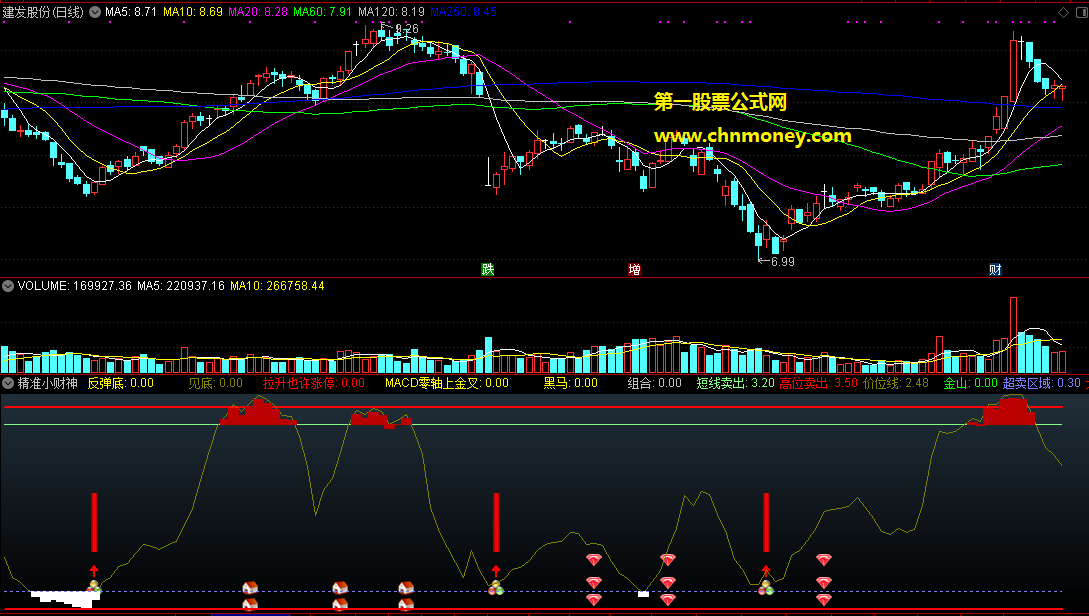Click the VOLUME: 169927.36 label
The height and width of the screenshot is (616, 1089).
(74, 285)
